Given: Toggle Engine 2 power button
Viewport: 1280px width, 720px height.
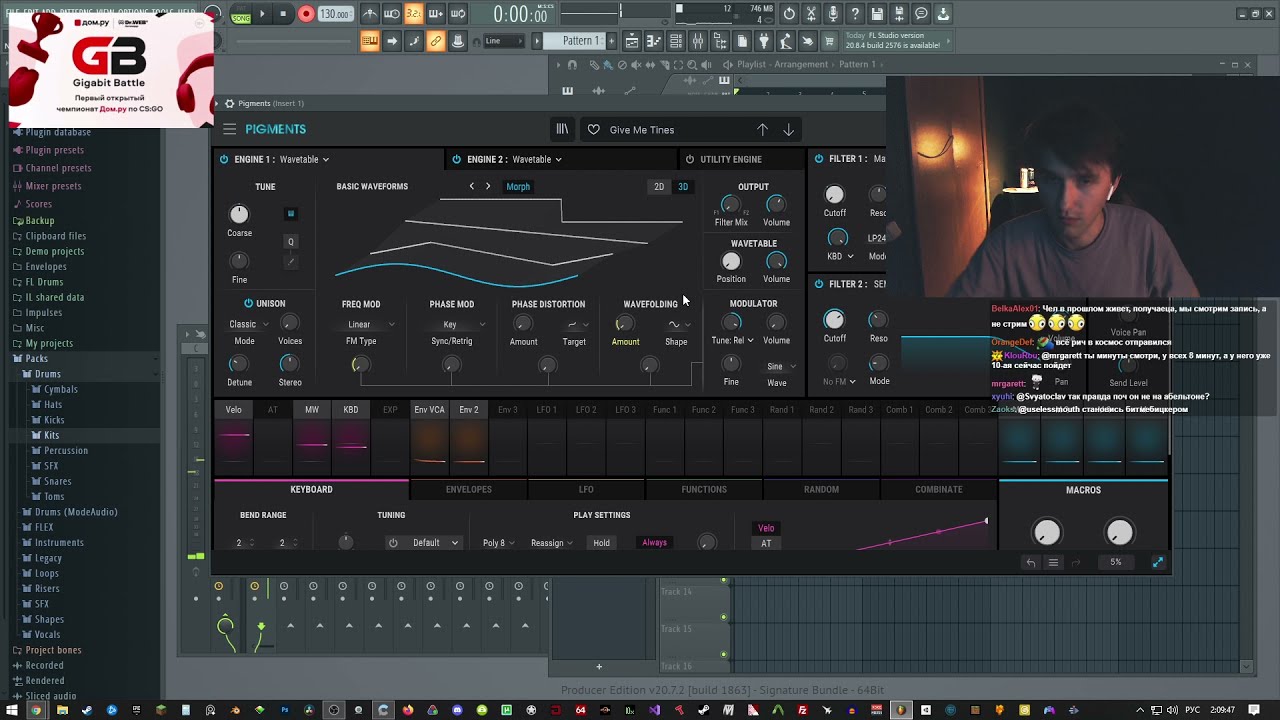Looking at the screenshot, I should click(457, 159).
